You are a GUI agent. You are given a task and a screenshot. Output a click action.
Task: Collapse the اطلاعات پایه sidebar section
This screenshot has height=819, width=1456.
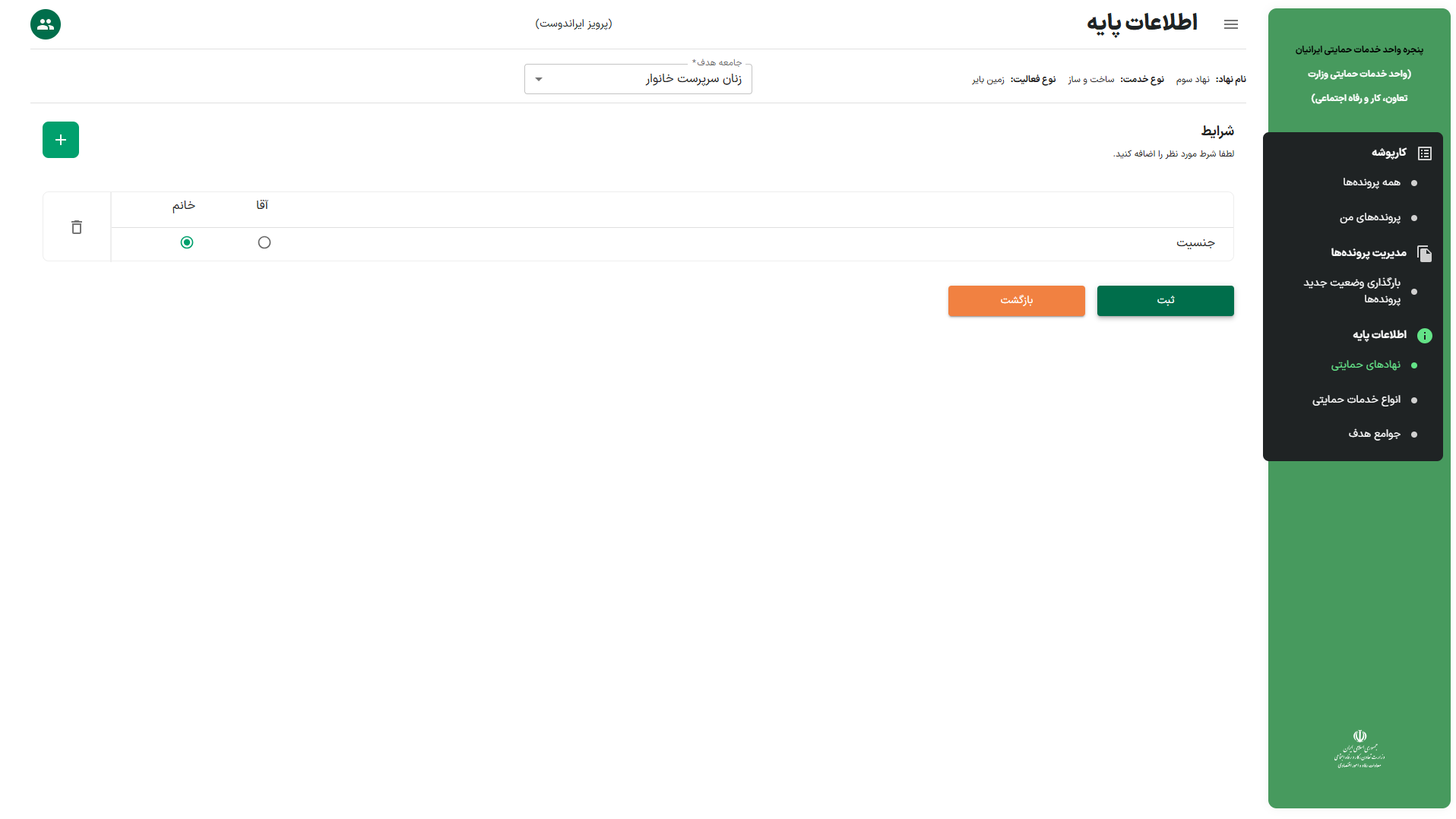tap(1379, 335)
